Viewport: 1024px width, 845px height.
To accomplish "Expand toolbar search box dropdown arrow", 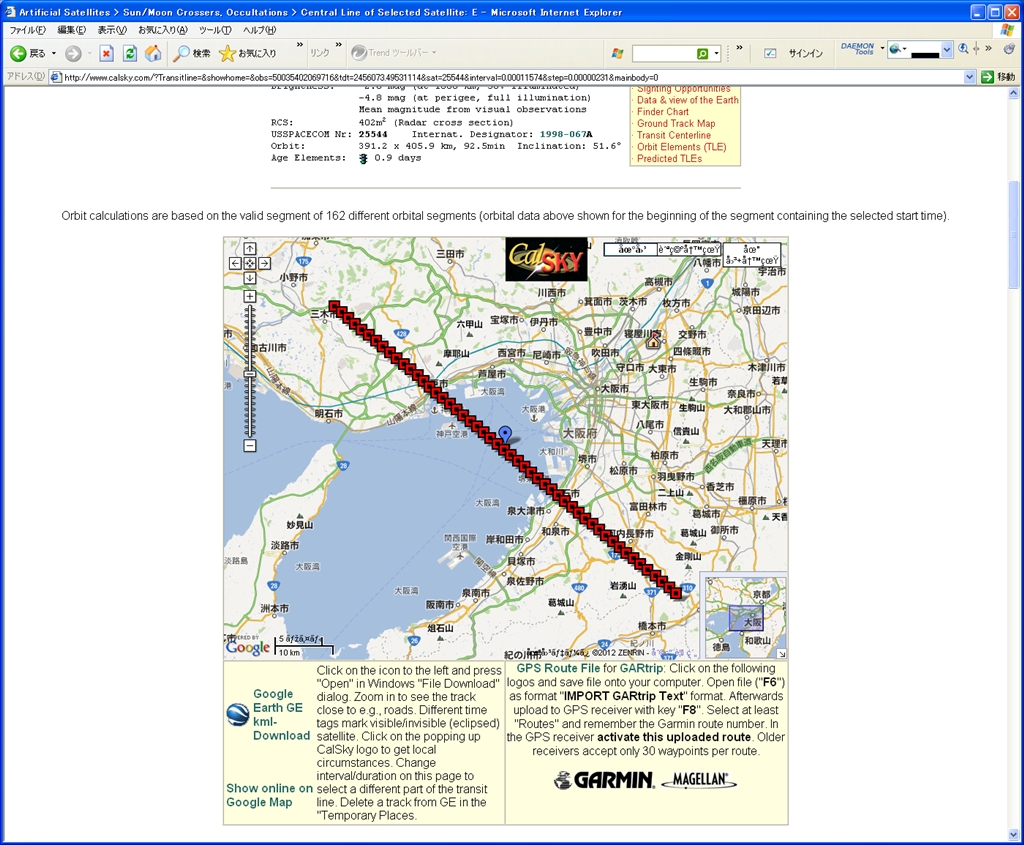I will [x=716, y=54].
